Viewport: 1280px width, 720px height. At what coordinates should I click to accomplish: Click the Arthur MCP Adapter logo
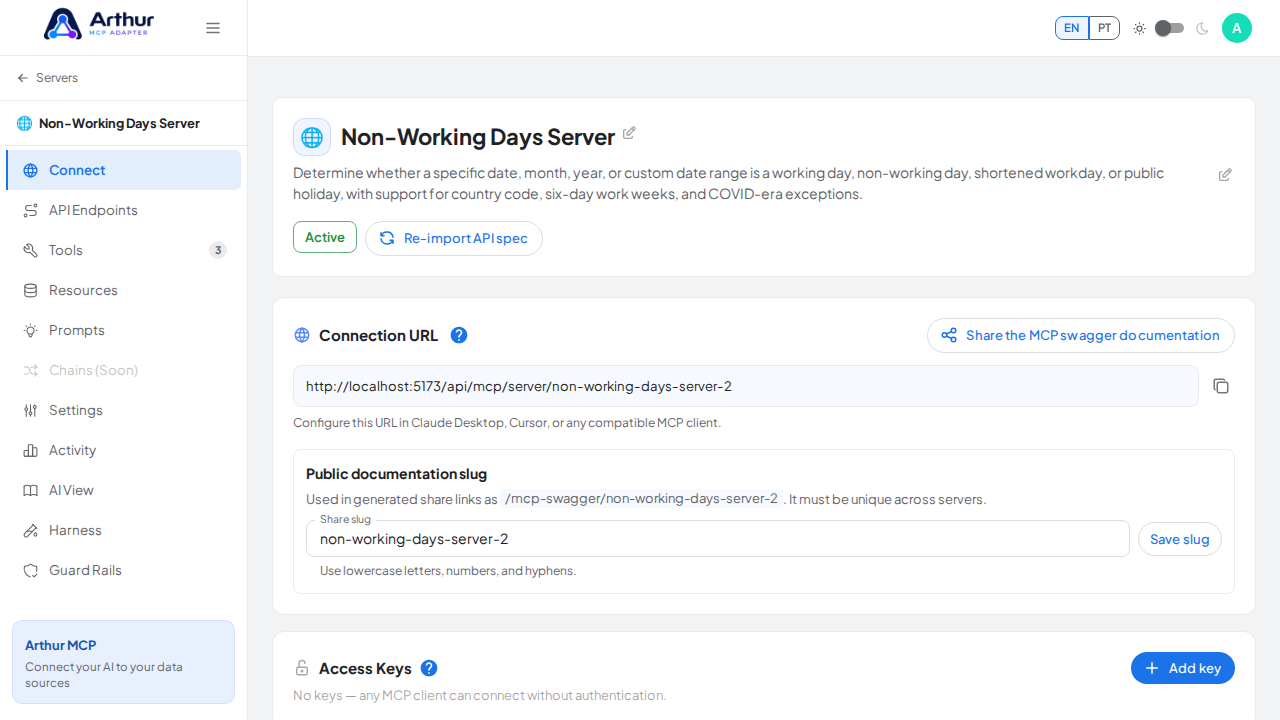click(x=97, y=24)
